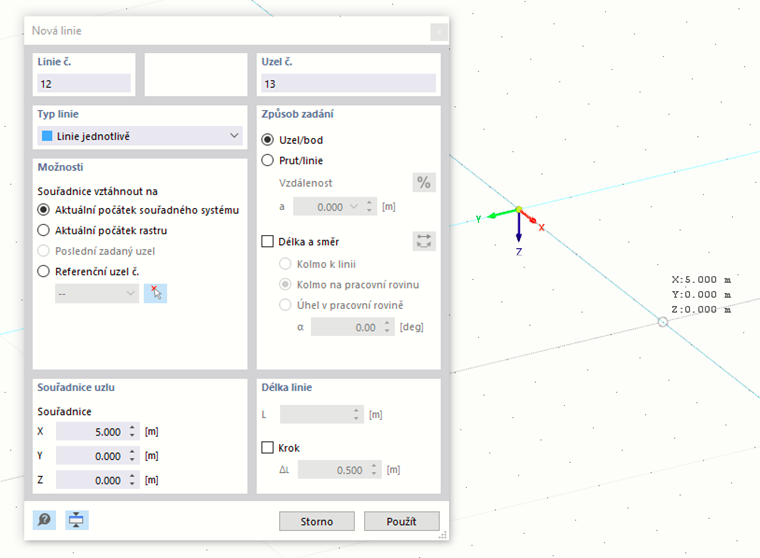760x558 pixels.
Task: Select the Uzel/bod radio option
Action: [x=268, y=140]
